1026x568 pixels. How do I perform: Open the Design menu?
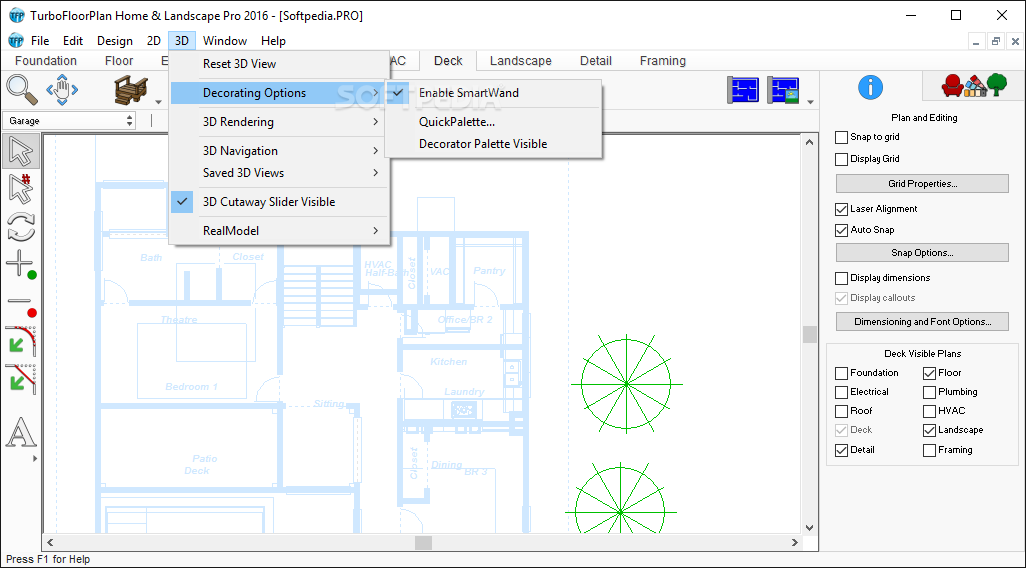115,41
